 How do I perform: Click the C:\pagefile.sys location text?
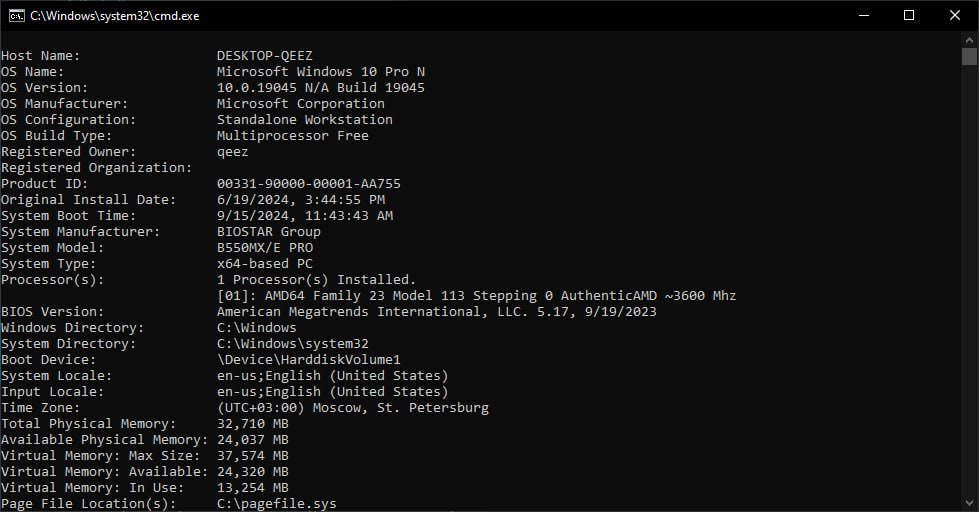point(277,503)
